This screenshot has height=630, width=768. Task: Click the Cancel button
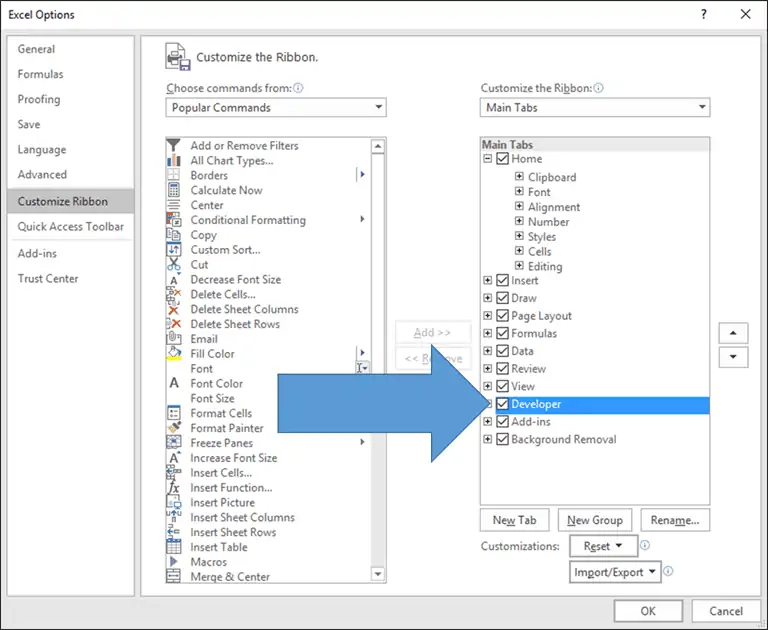(x=726, y=611)
